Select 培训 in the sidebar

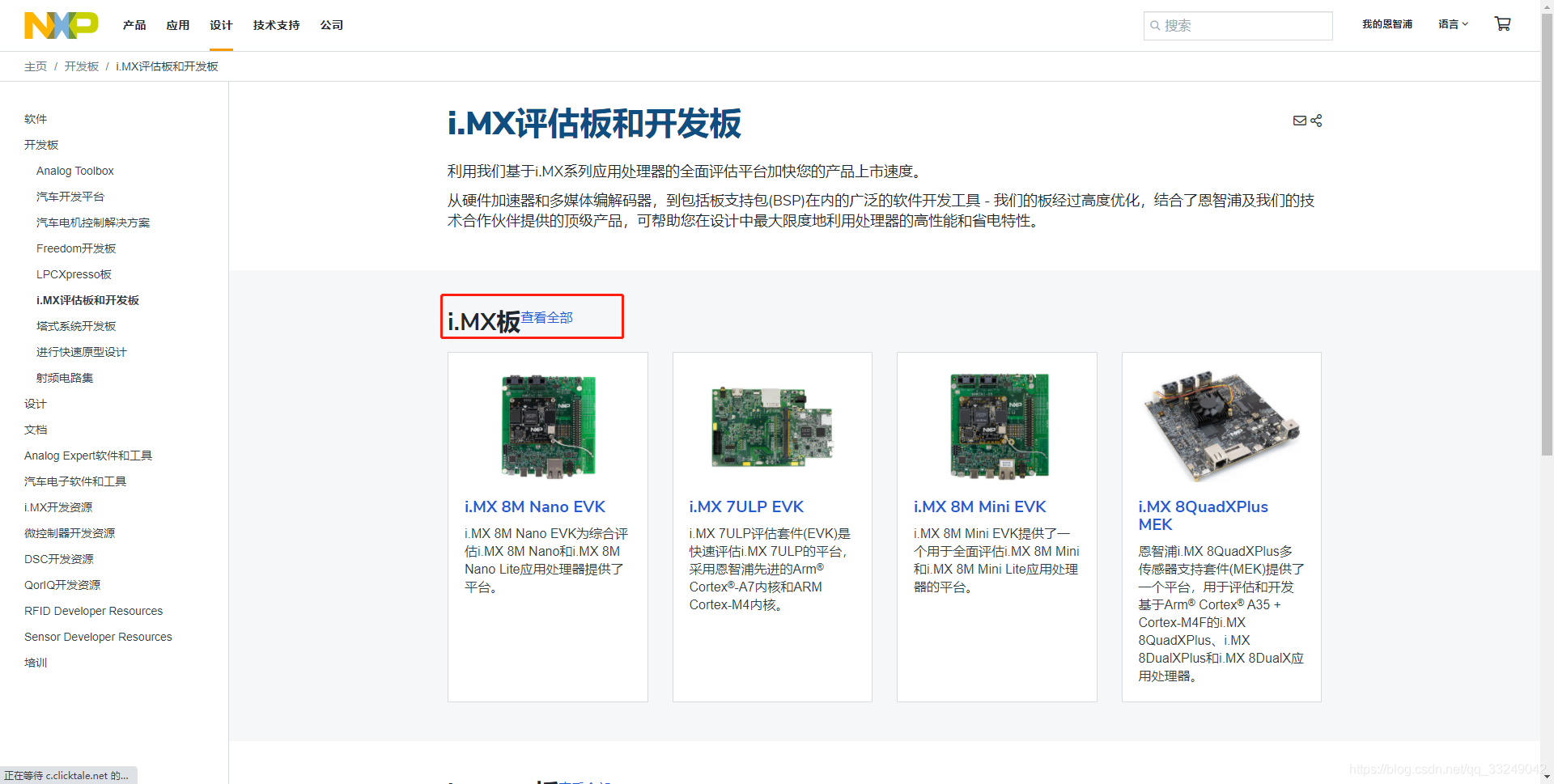(36, 663)
